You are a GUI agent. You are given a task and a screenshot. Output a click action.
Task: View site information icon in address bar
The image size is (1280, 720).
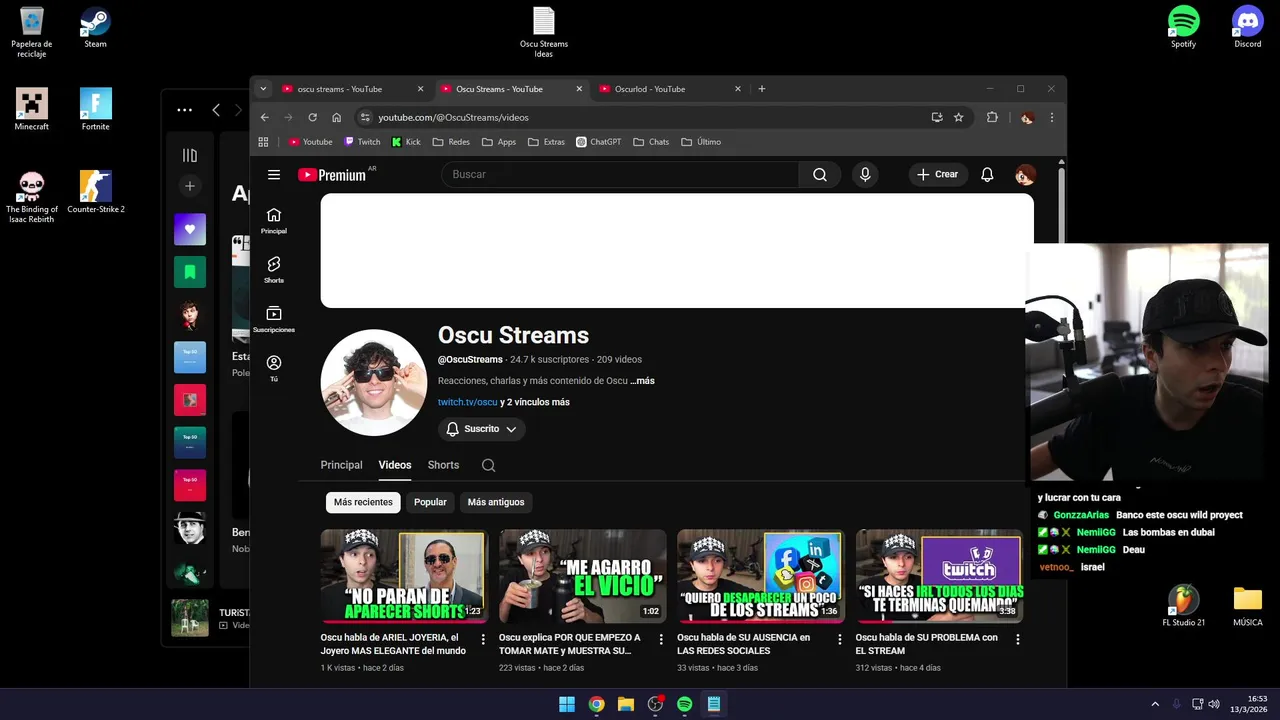[x=365, y=117]
